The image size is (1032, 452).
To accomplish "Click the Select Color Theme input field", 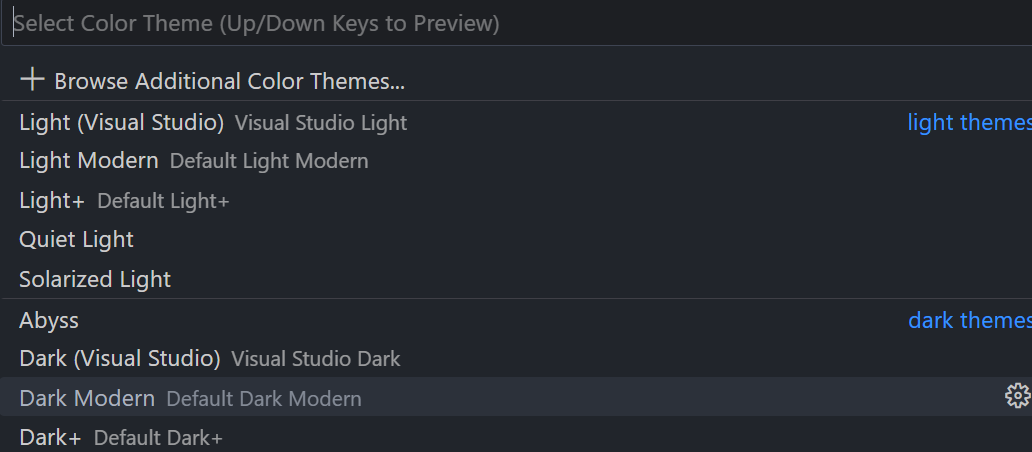I will point(500,23).
